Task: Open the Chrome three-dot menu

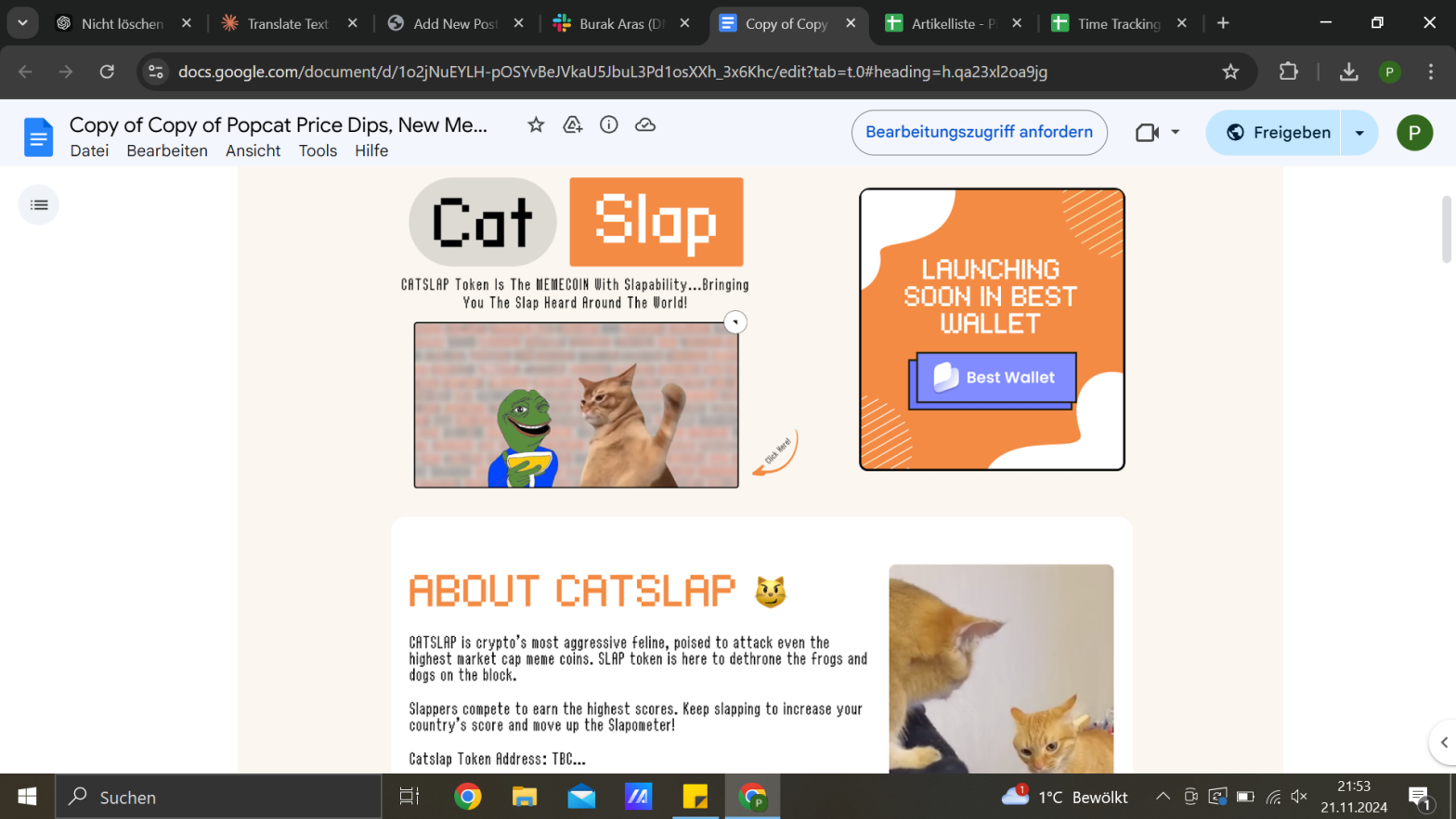Action: pyautogui.click(x=1430, y=71)
